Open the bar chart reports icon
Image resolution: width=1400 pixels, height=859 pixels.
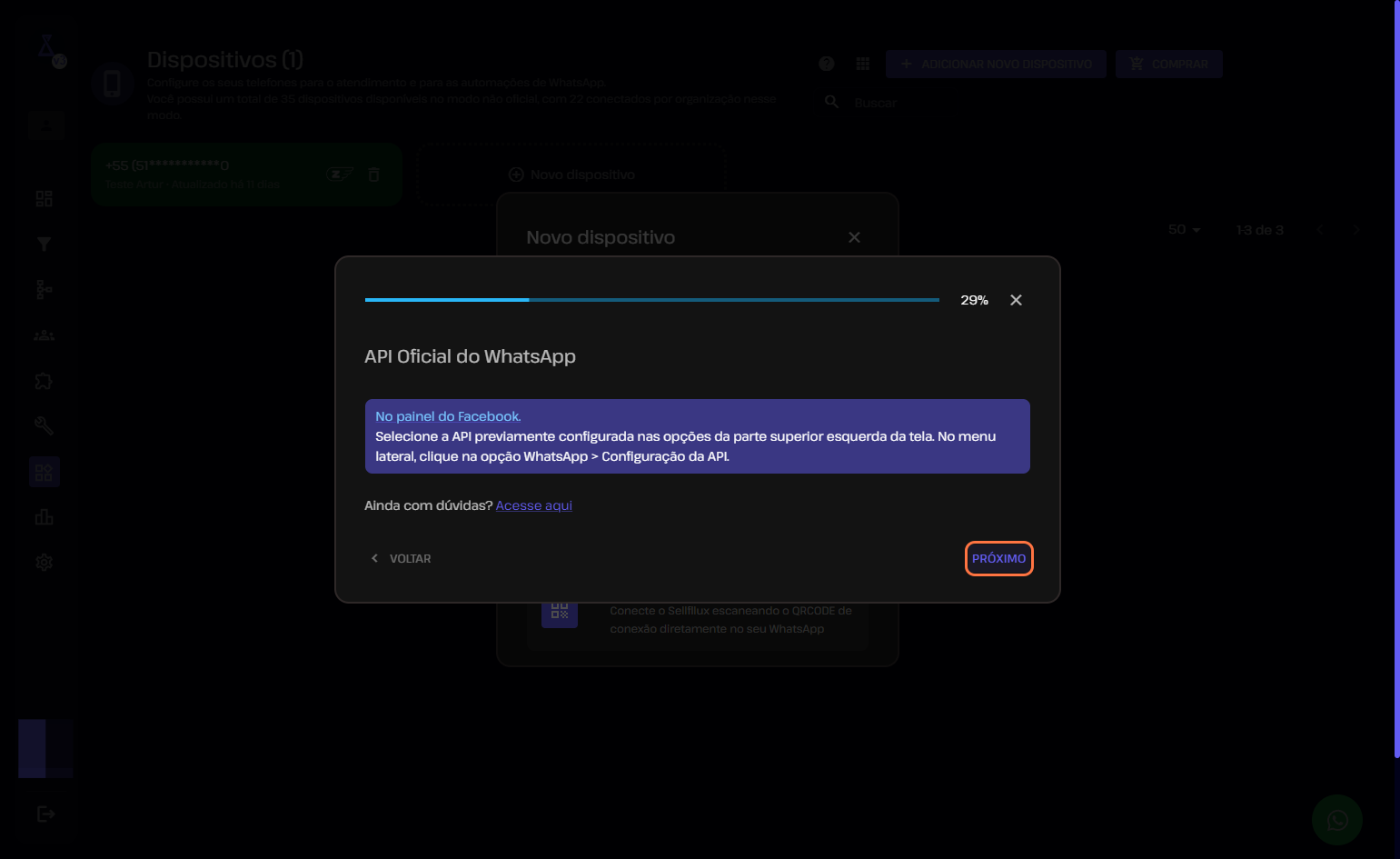[x=44, y=517]
